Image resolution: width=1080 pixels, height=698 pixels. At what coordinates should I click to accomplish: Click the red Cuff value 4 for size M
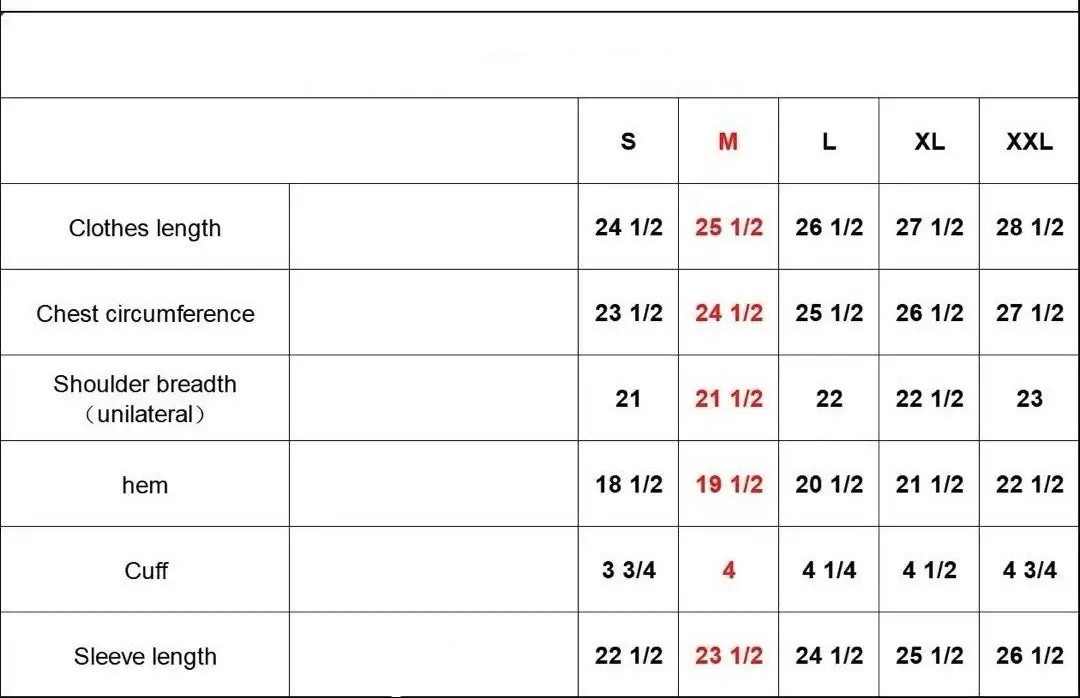(x=728, y=570)
